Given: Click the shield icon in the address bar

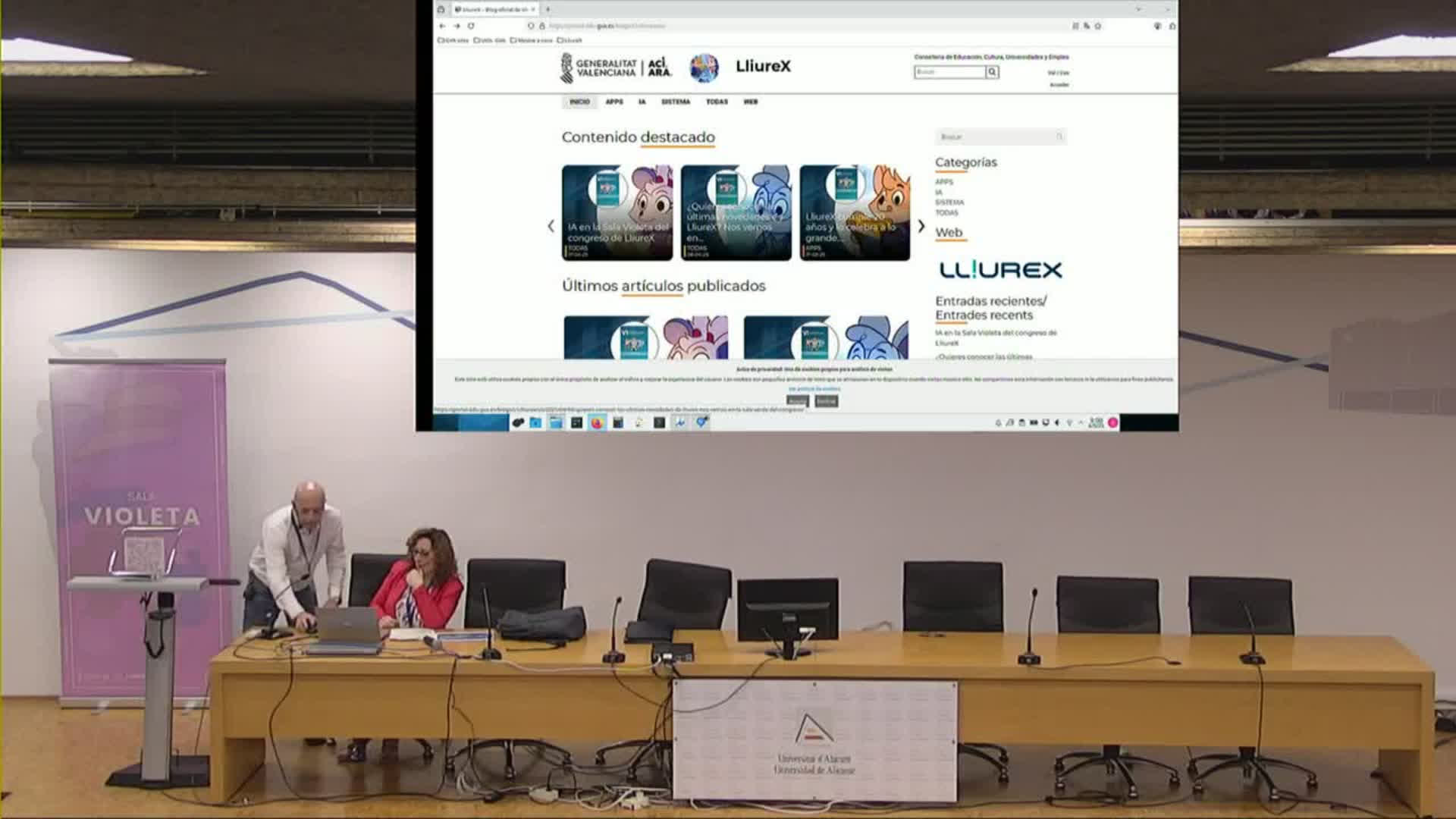Looking at the screenshot, I should [531, 26].
